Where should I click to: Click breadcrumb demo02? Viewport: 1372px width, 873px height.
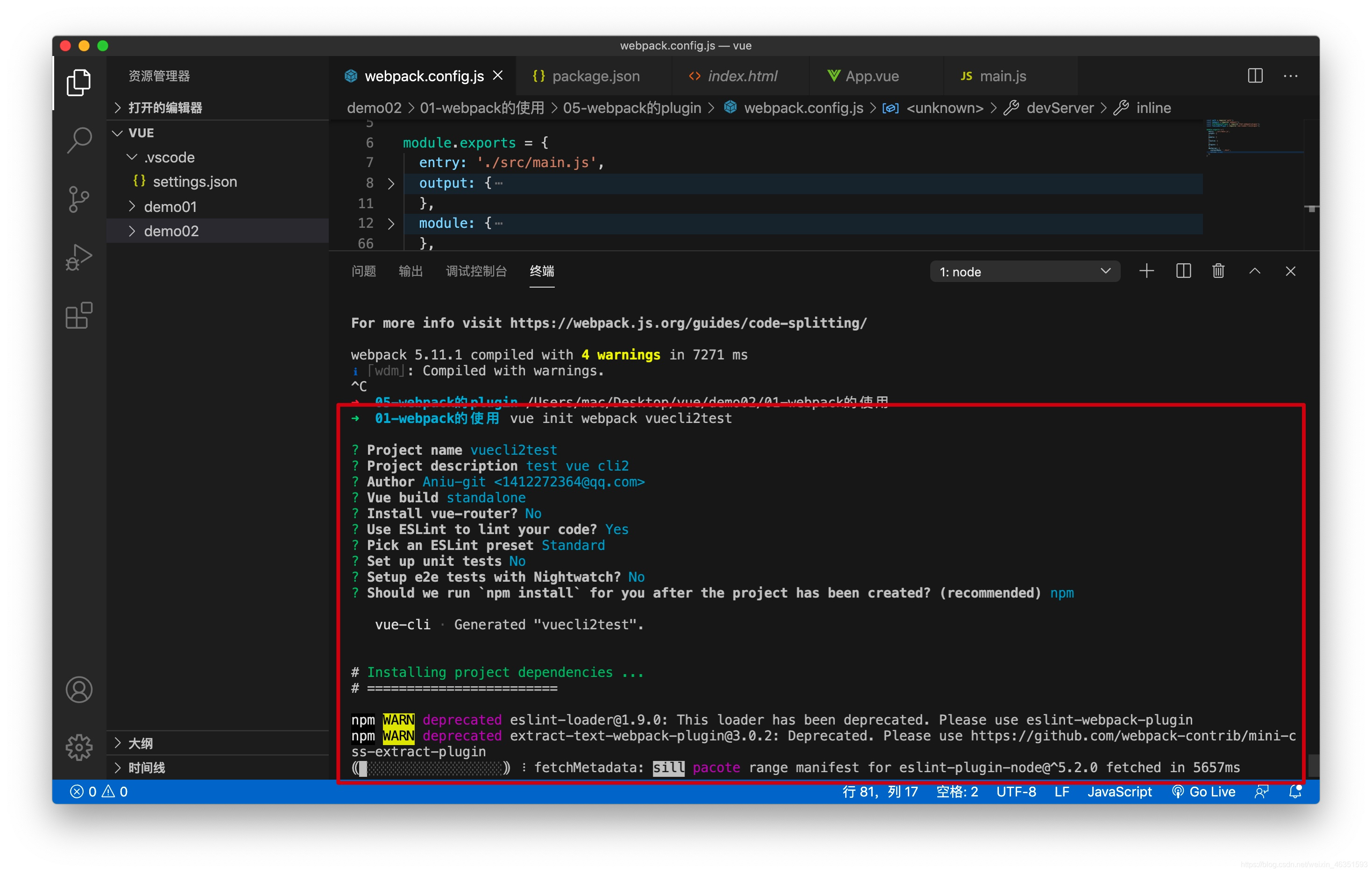point(375,108)
